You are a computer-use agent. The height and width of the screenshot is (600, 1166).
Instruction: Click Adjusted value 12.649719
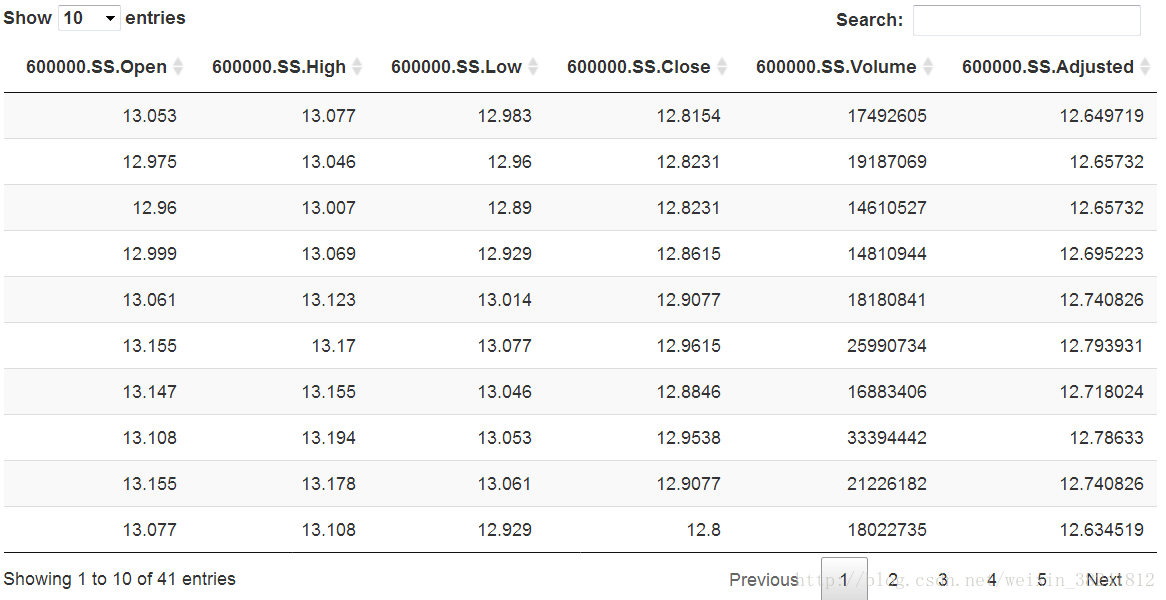tap(1101, 116)
